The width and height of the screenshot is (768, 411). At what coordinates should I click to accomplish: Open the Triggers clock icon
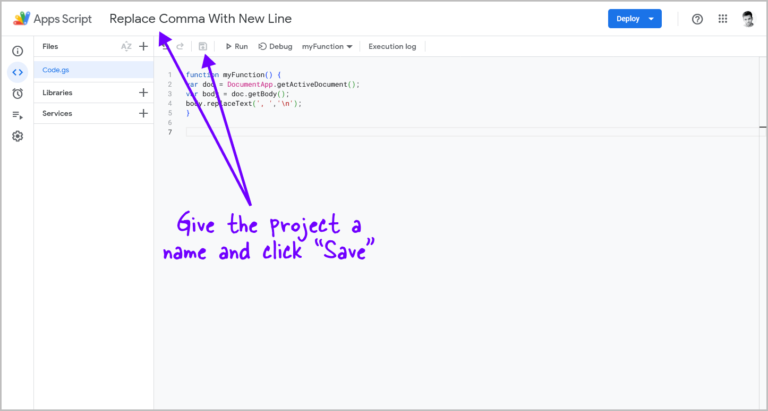[x=18, y=94]
